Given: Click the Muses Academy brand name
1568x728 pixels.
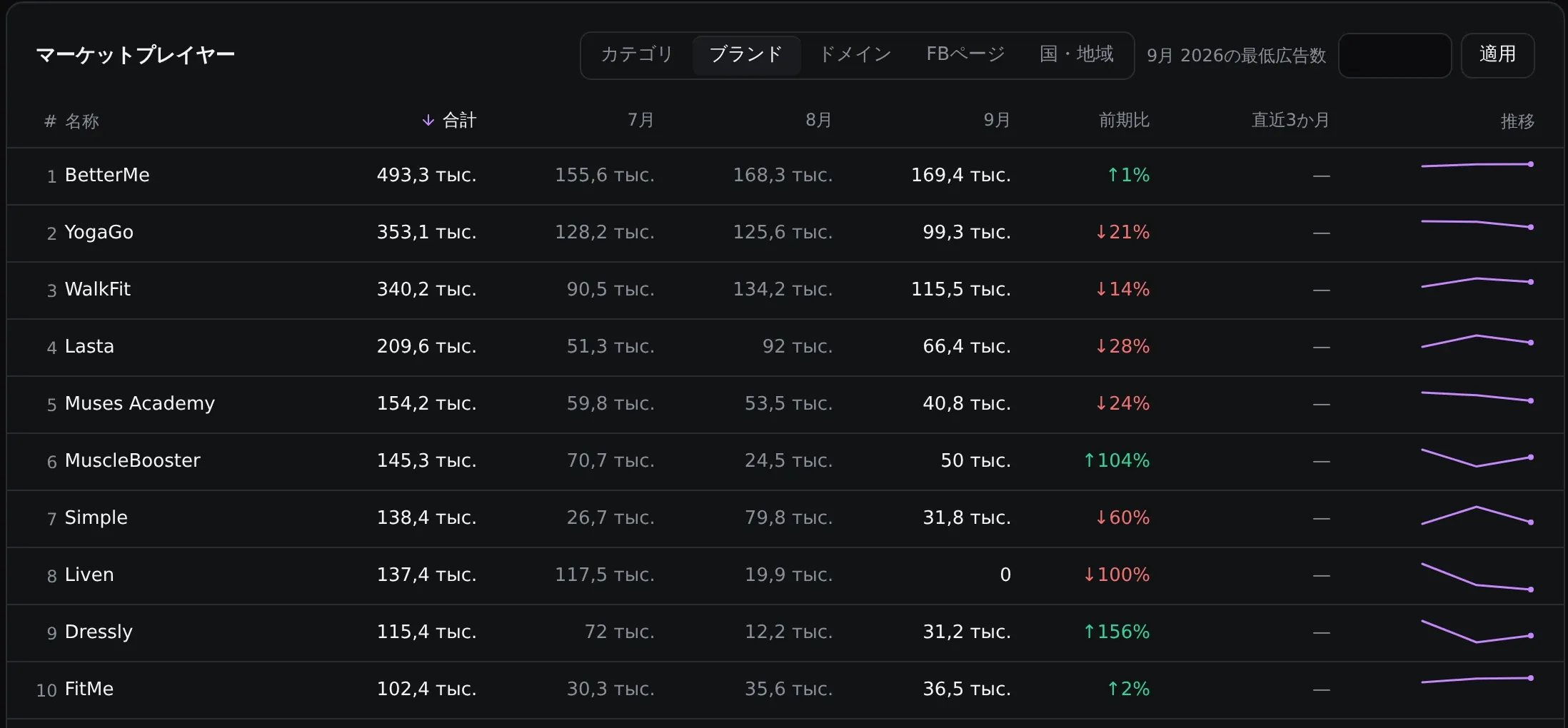Looking at the screenshot, I should (x=140, y=404).
